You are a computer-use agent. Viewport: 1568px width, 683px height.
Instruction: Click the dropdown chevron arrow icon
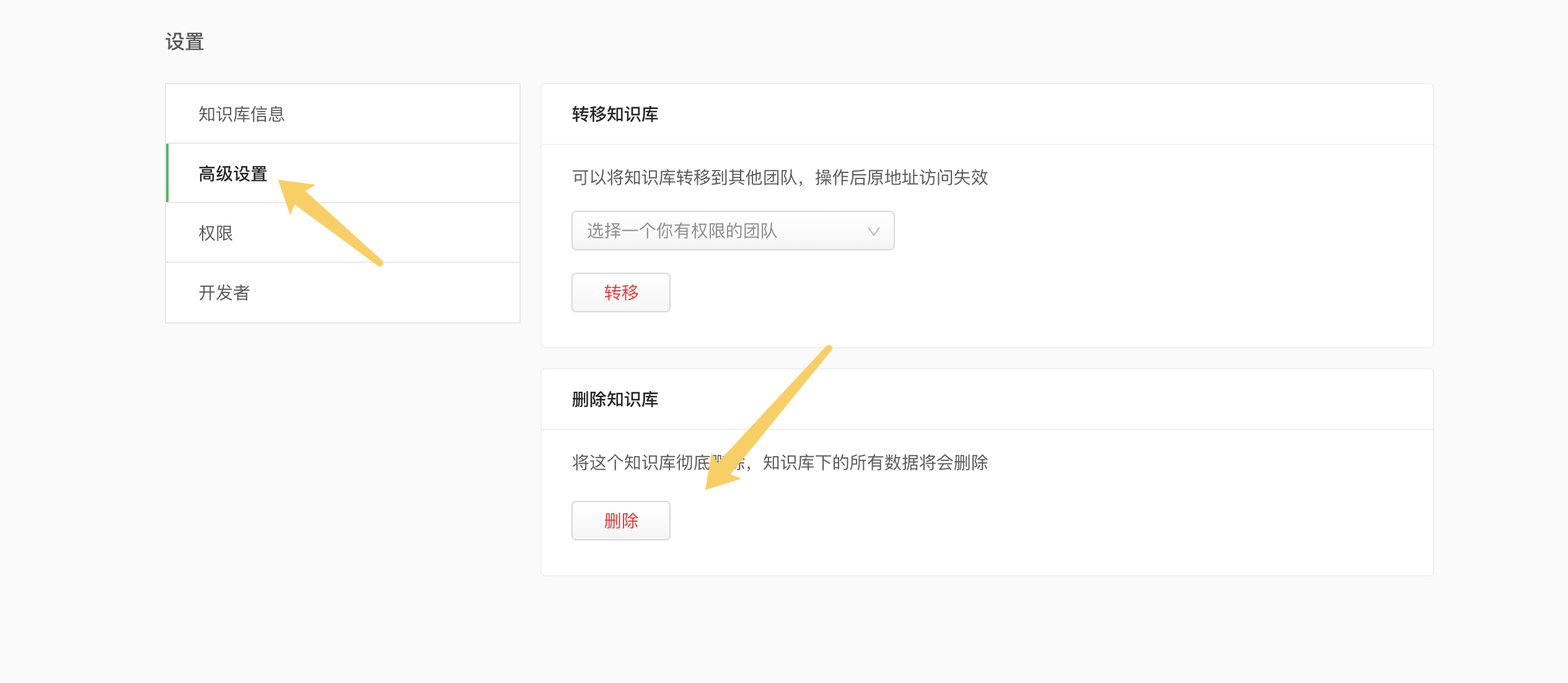pos(873,231)
